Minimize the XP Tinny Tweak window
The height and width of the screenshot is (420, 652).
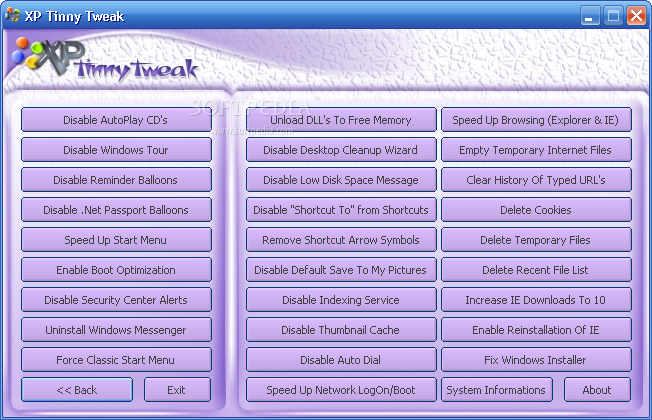pos(590,16)
